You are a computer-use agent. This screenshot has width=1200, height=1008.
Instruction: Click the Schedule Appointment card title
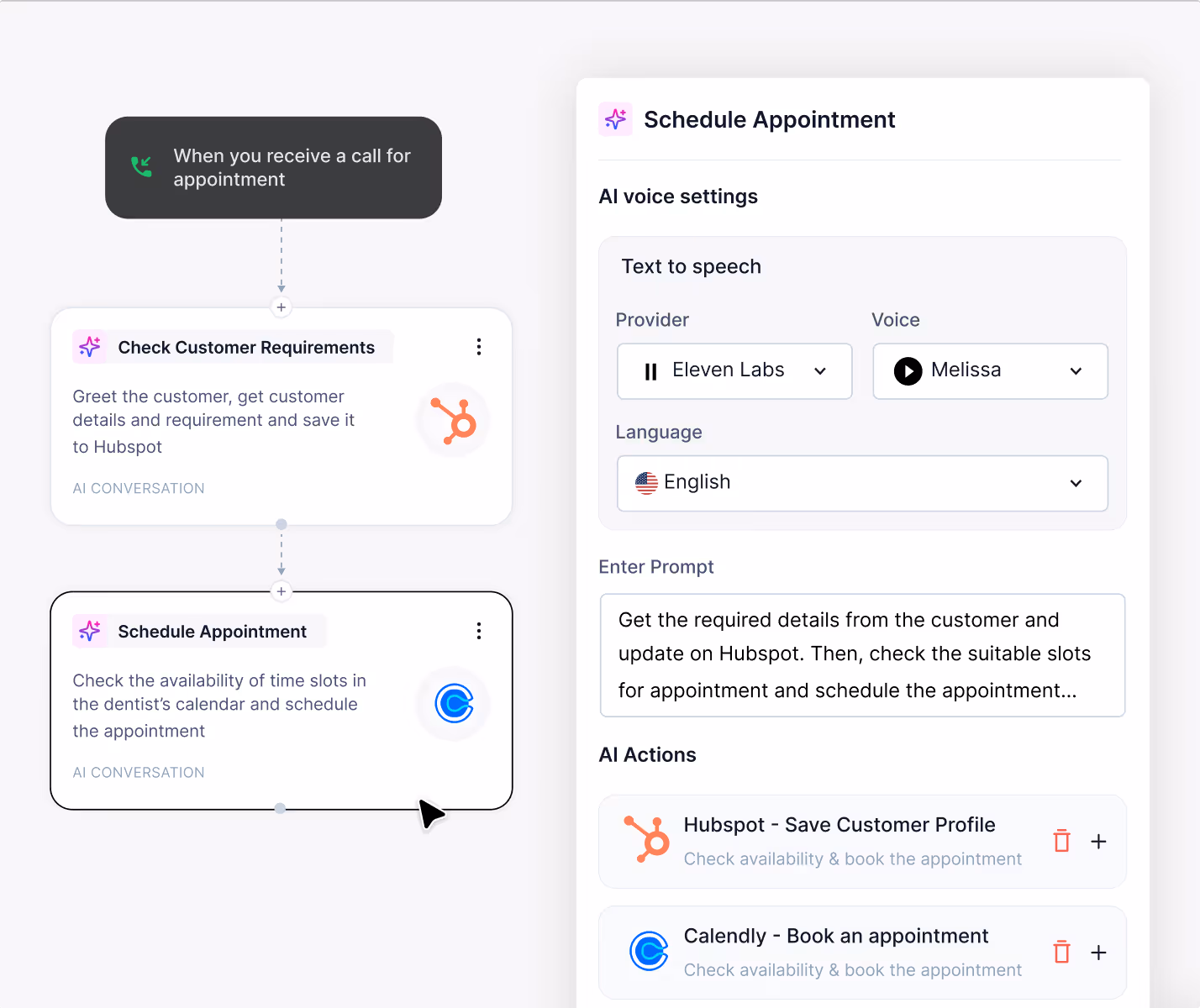click(212, 632)
